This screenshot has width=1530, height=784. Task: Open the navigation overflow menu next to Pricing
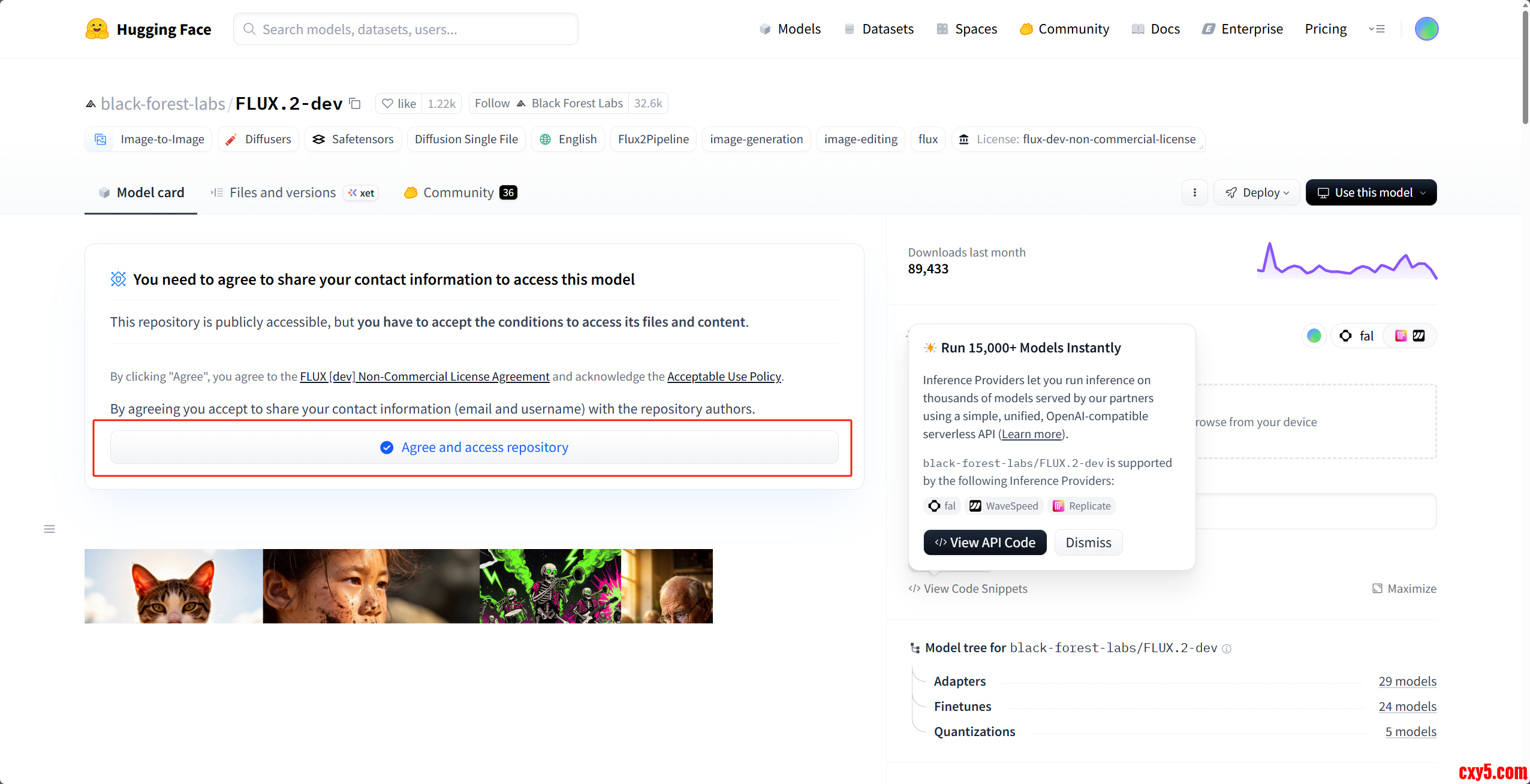[1377, 29]
